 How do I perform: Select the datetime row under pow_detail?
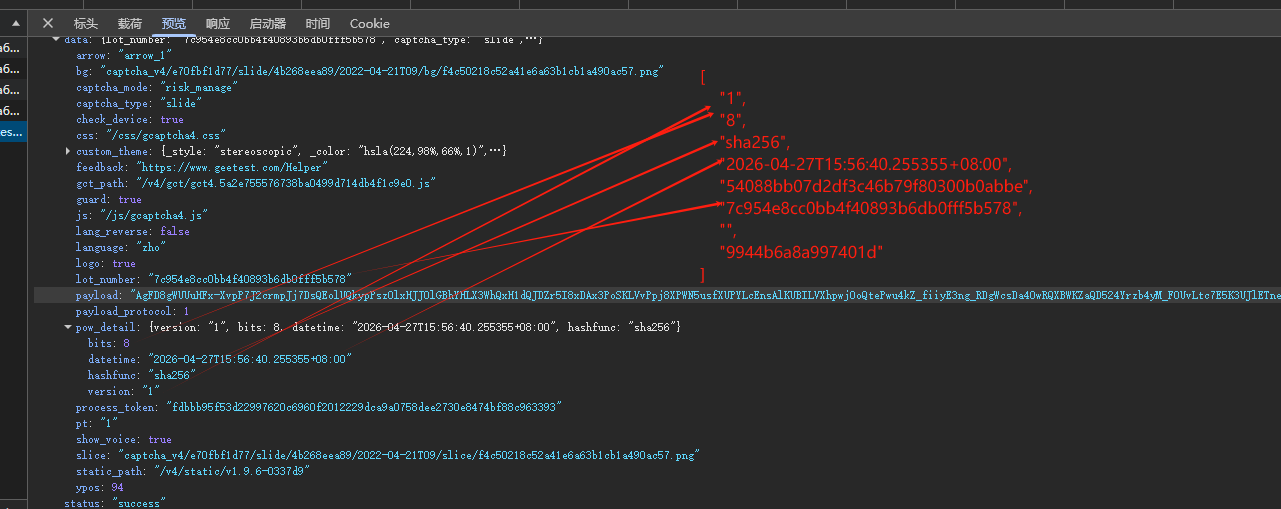(220, 359)
